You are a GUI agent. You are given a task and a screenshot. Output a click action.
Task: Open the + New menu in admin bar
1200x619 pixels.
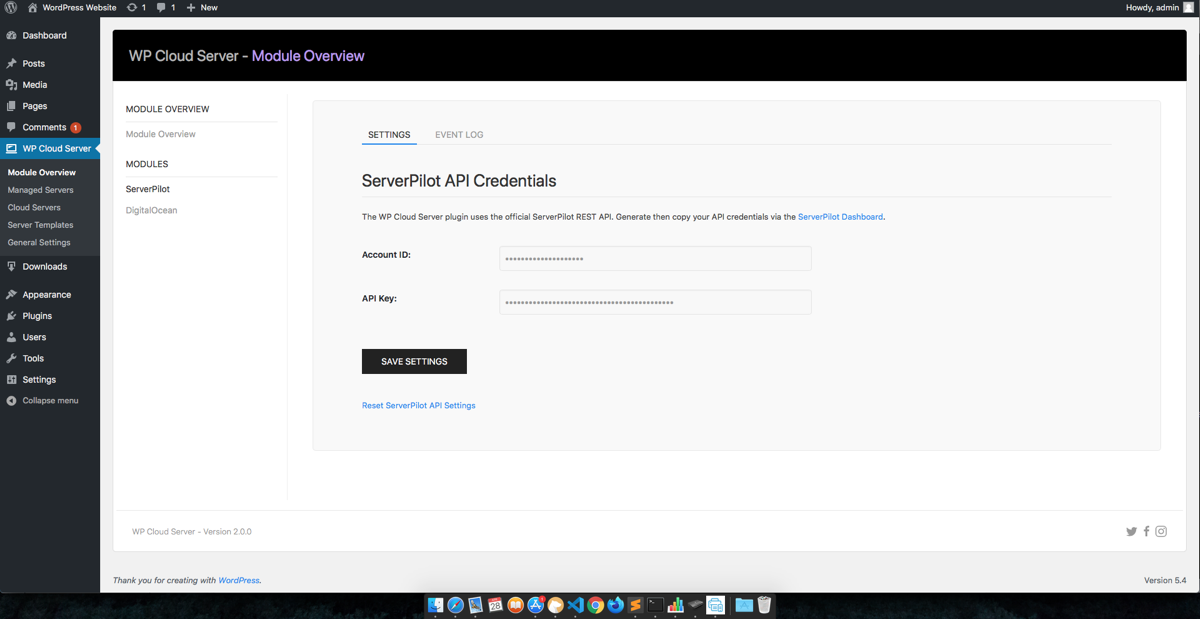point(201,7)
